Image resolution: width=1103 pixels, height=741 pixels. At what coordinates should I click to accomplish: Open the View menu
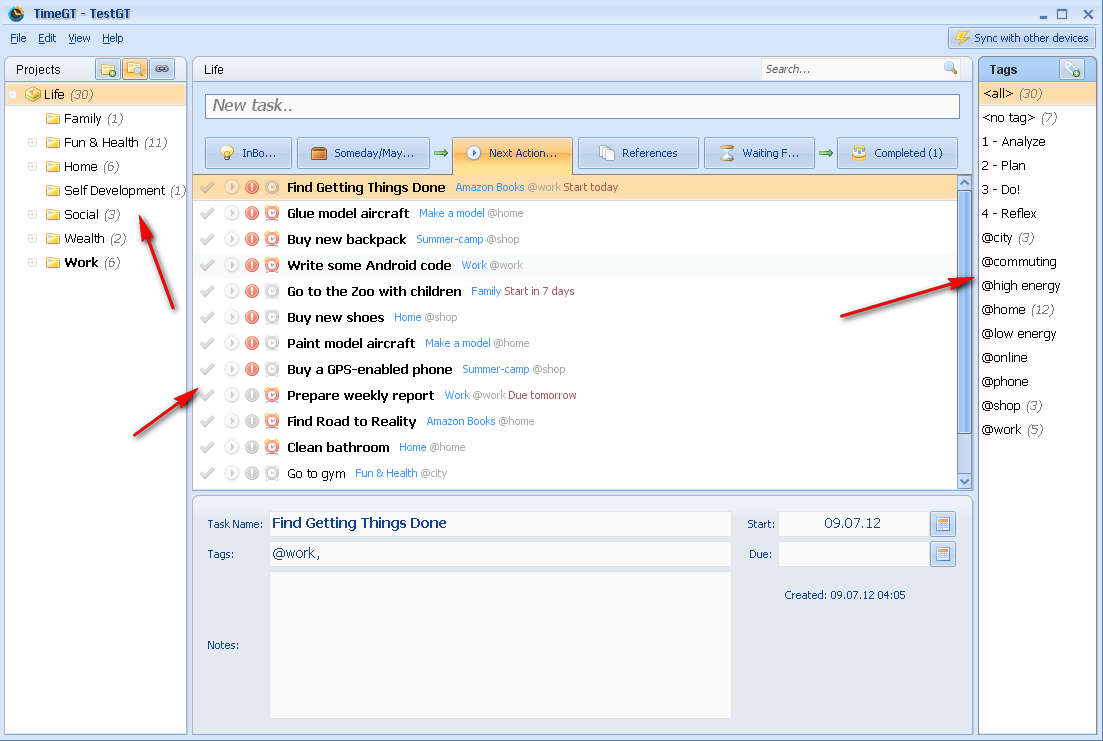[x=79, y=38]
